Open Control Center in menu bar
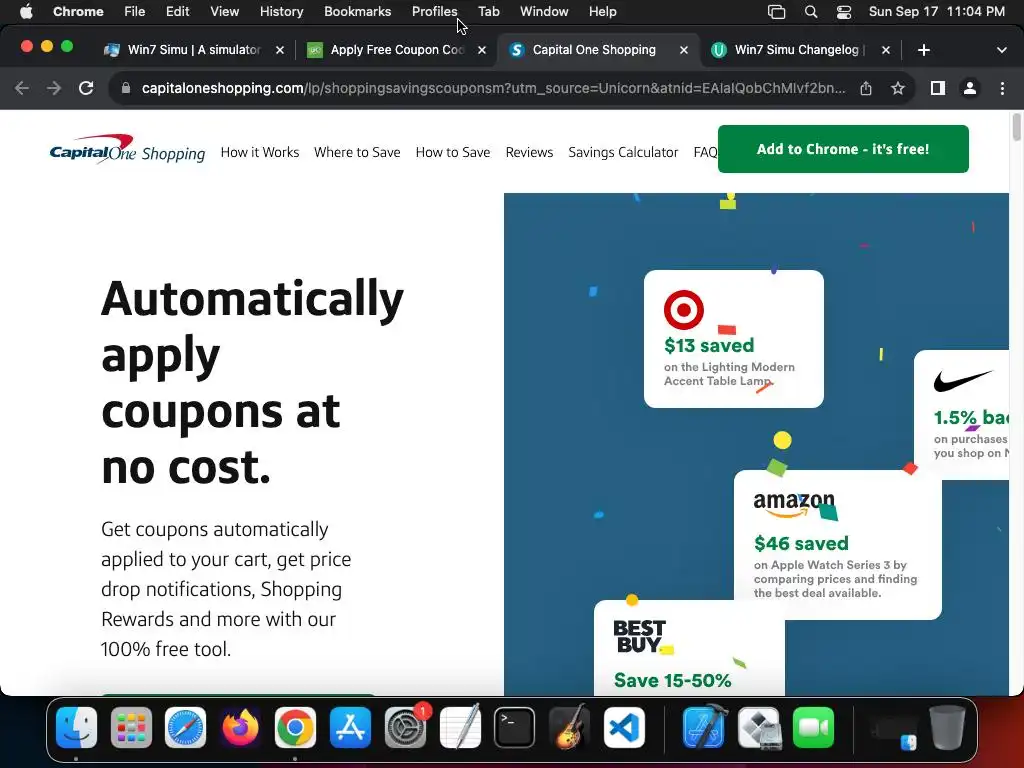1024x768 pixels. [x=844, y=12]
